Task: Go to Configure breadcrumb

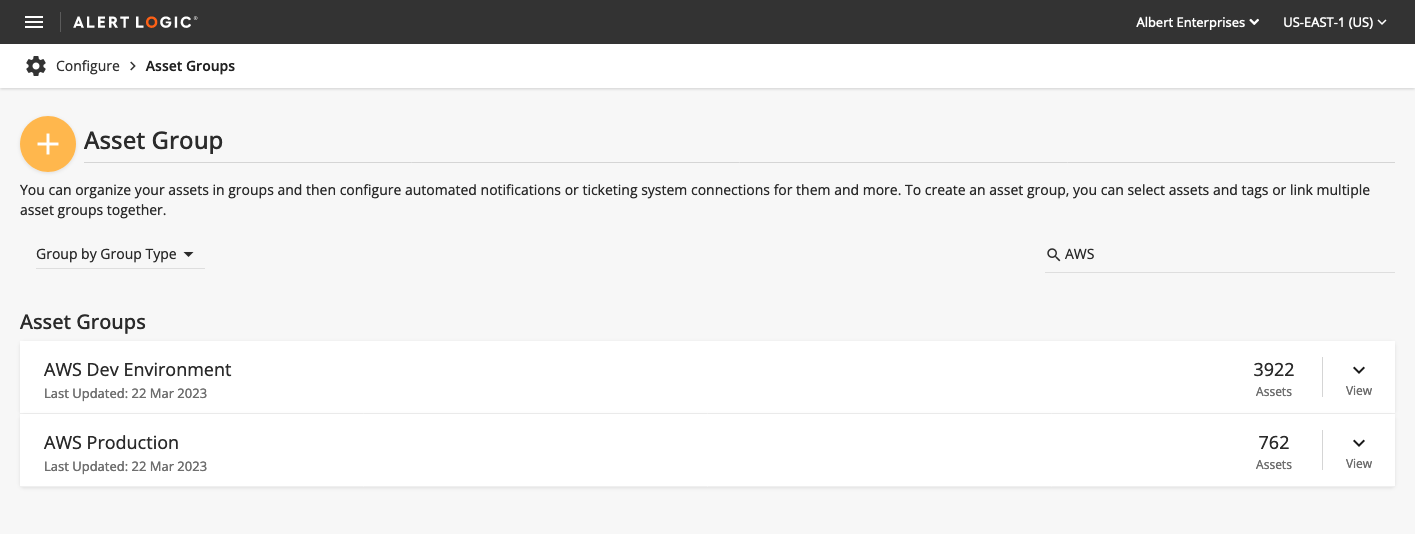Action: click(88, 66)
